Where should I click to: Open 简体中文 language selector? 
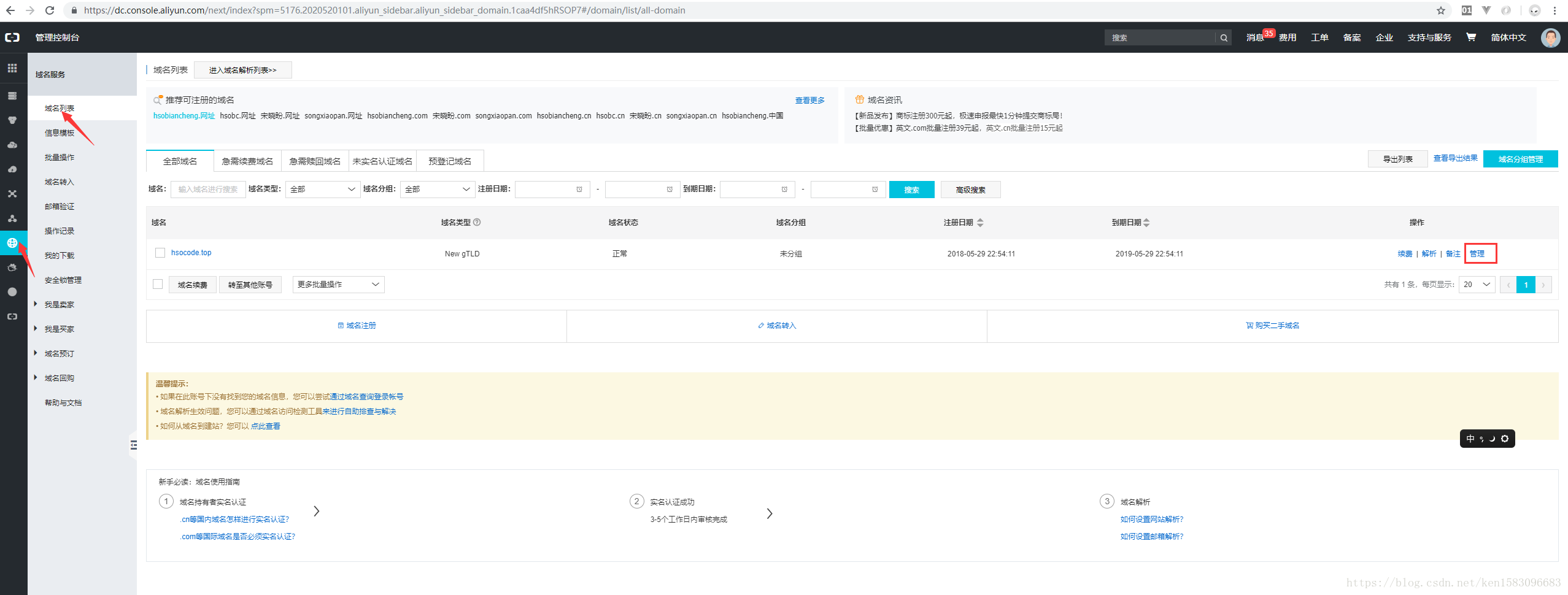click(1508, 37)
